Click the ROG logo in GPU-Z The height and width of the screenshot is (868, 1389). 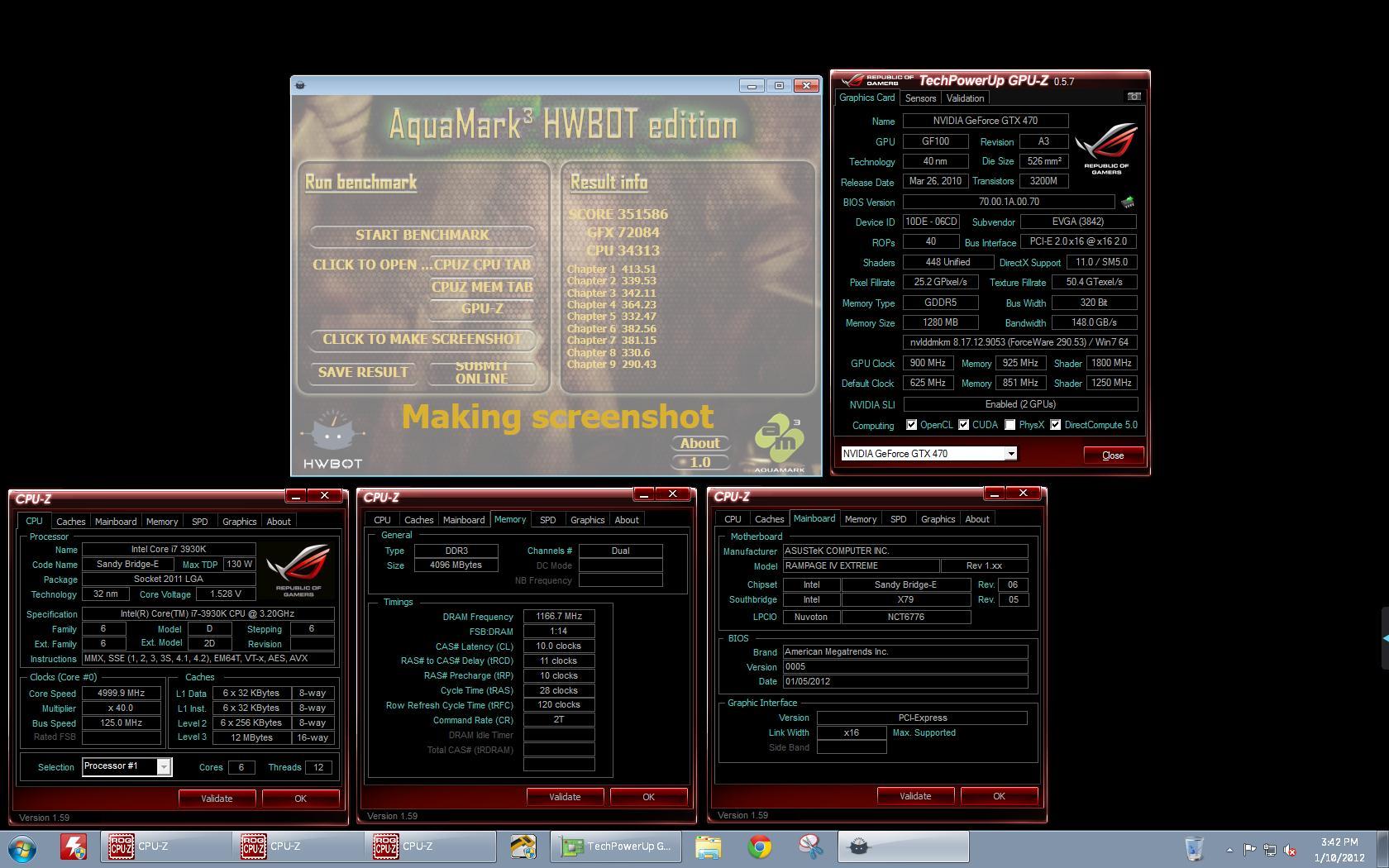[1106, 149]
